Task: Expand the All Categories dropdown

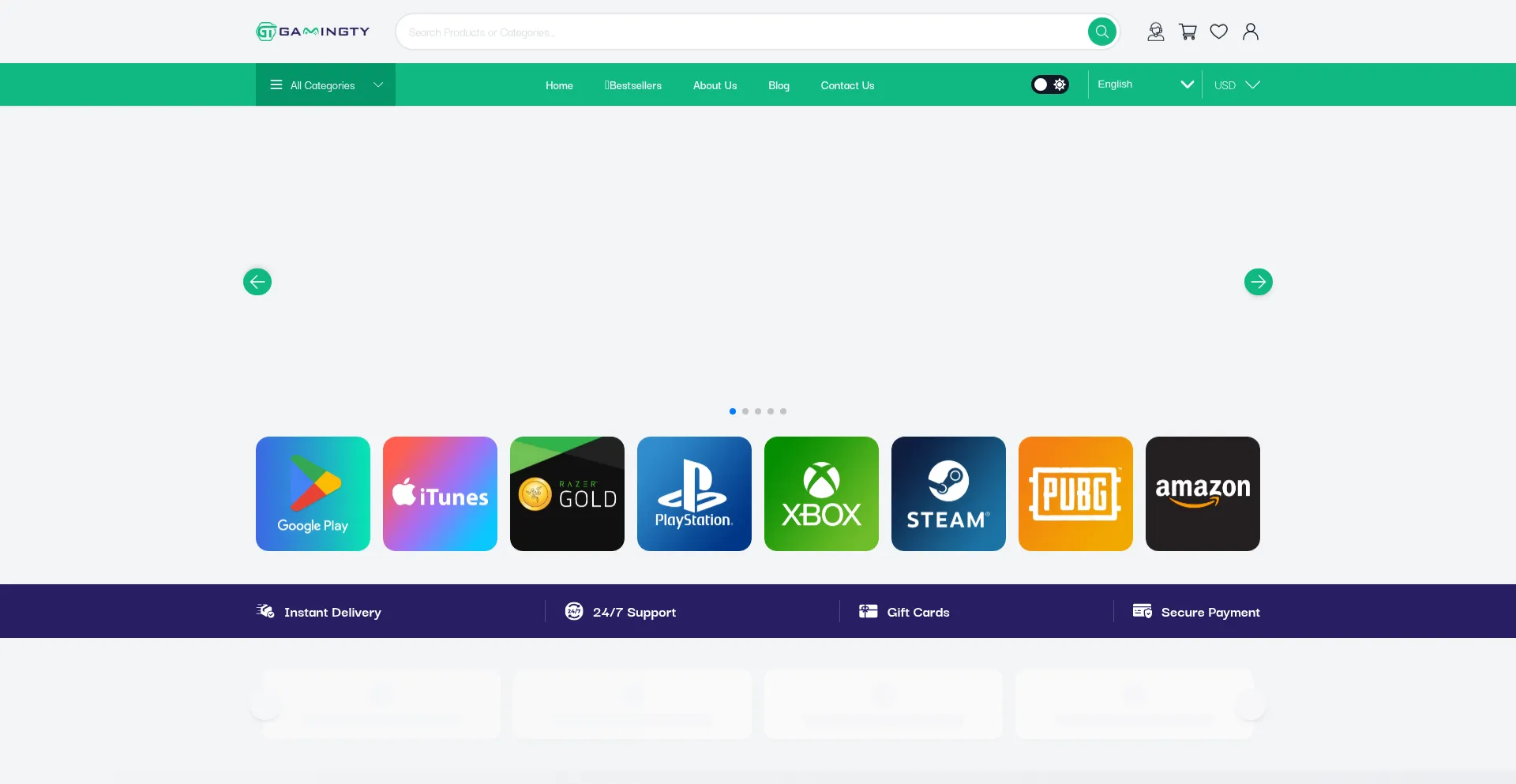Action: pos(325,85)
